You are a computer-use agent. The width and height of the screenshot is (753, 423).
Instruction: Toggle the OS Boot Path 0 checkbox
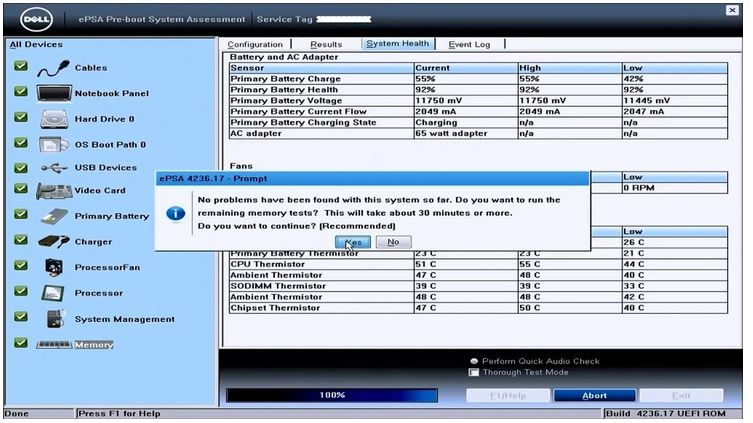coord(21,143)
